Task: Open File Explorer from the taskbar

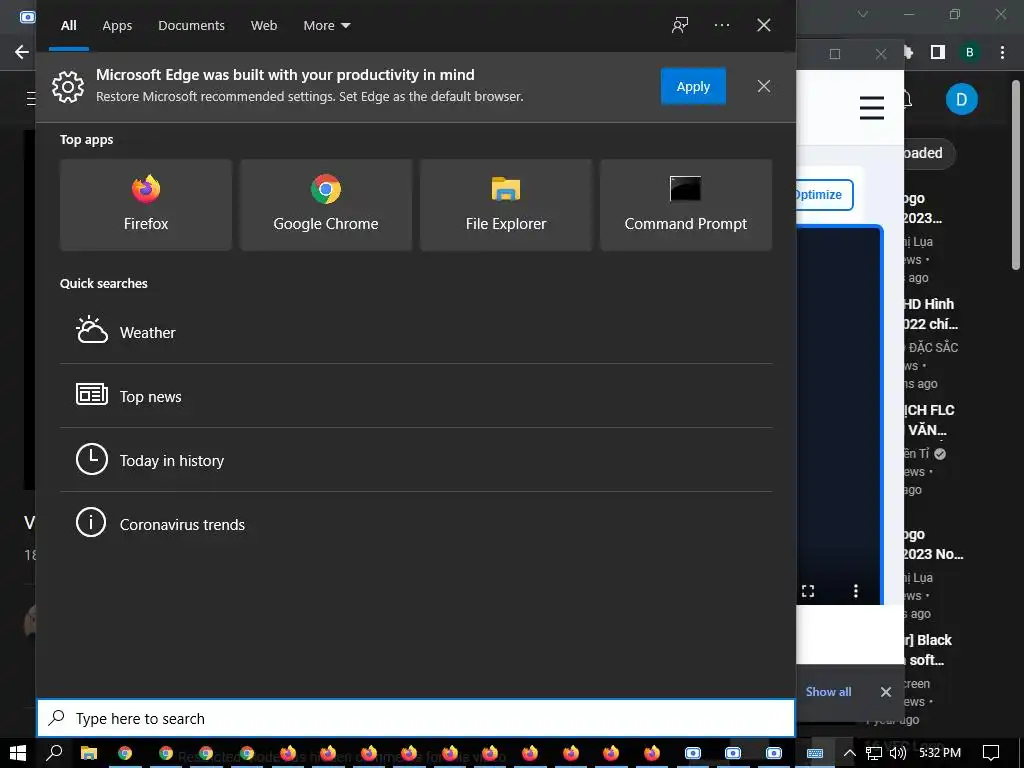Action: (89, 753)
